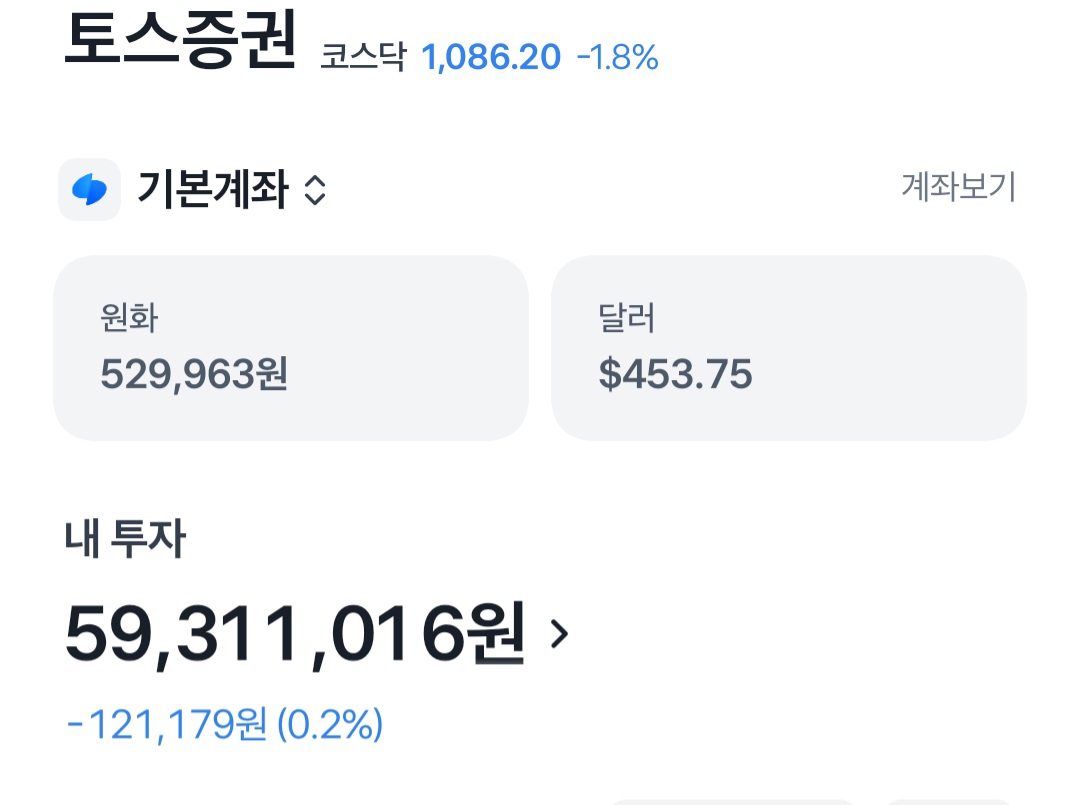Tap the 529,963원 won balance
The image size is (1080, 805).
click(x=194, y=374)
